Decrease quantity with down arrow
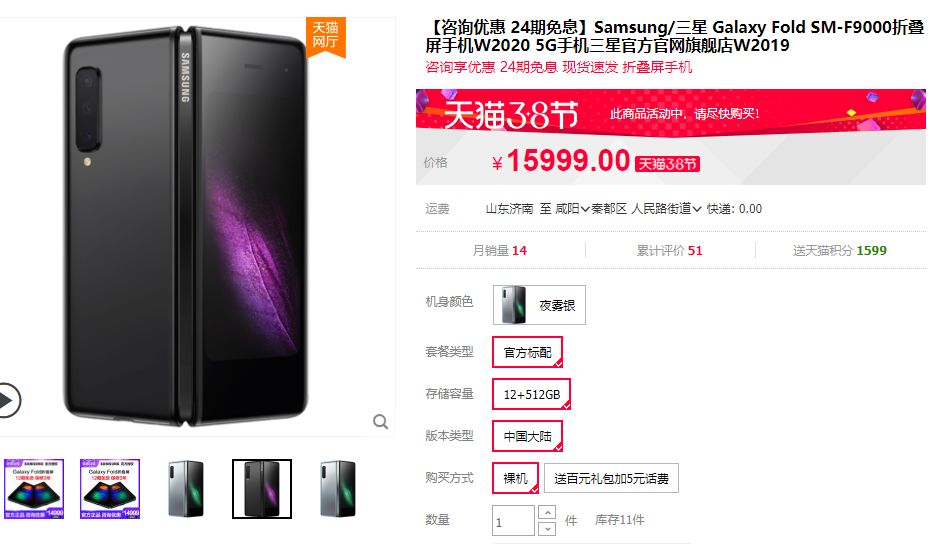 click(x=547, y=528)
